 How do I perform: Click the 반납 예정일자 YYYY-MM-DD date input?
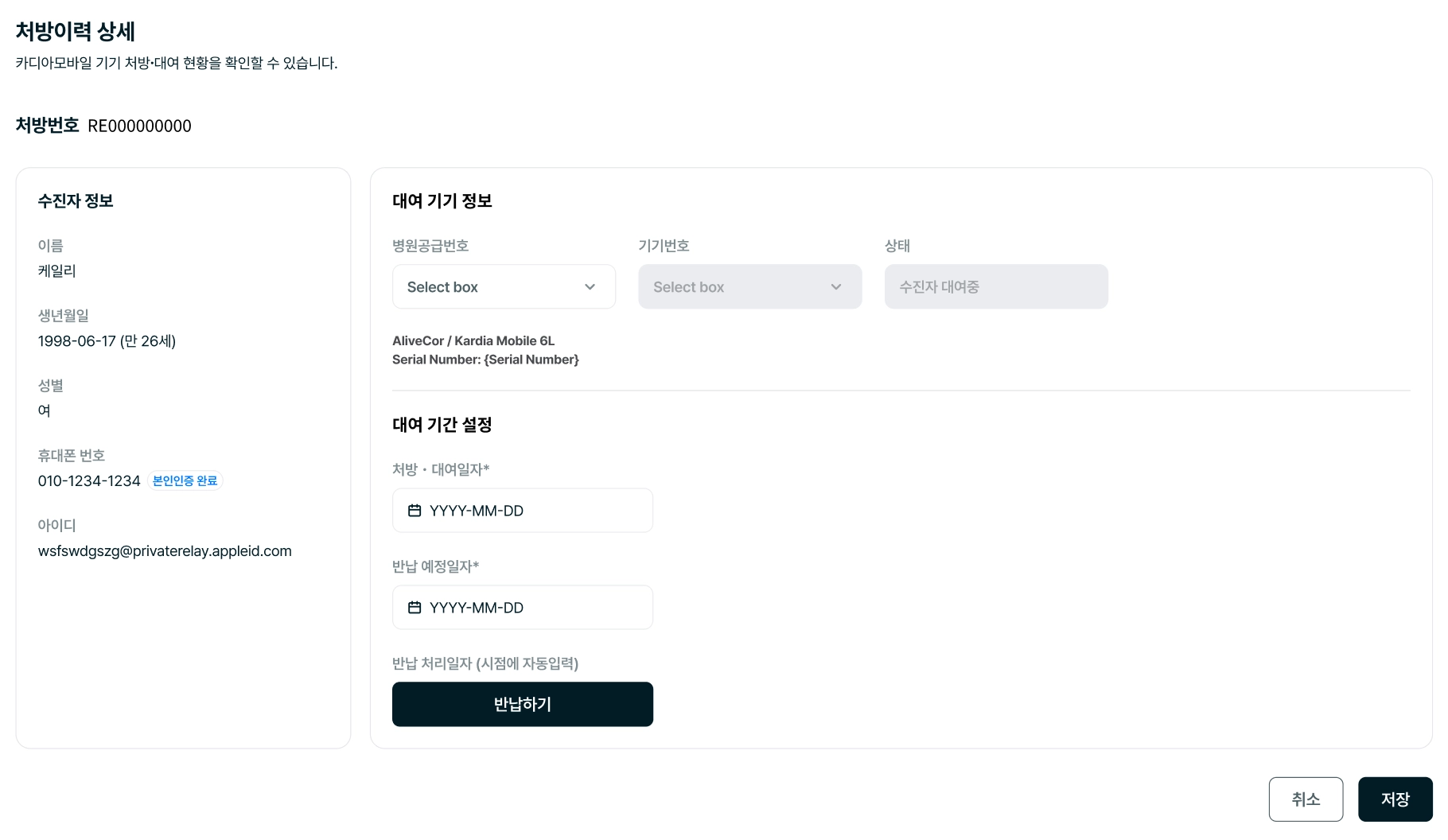pos(522,608)
